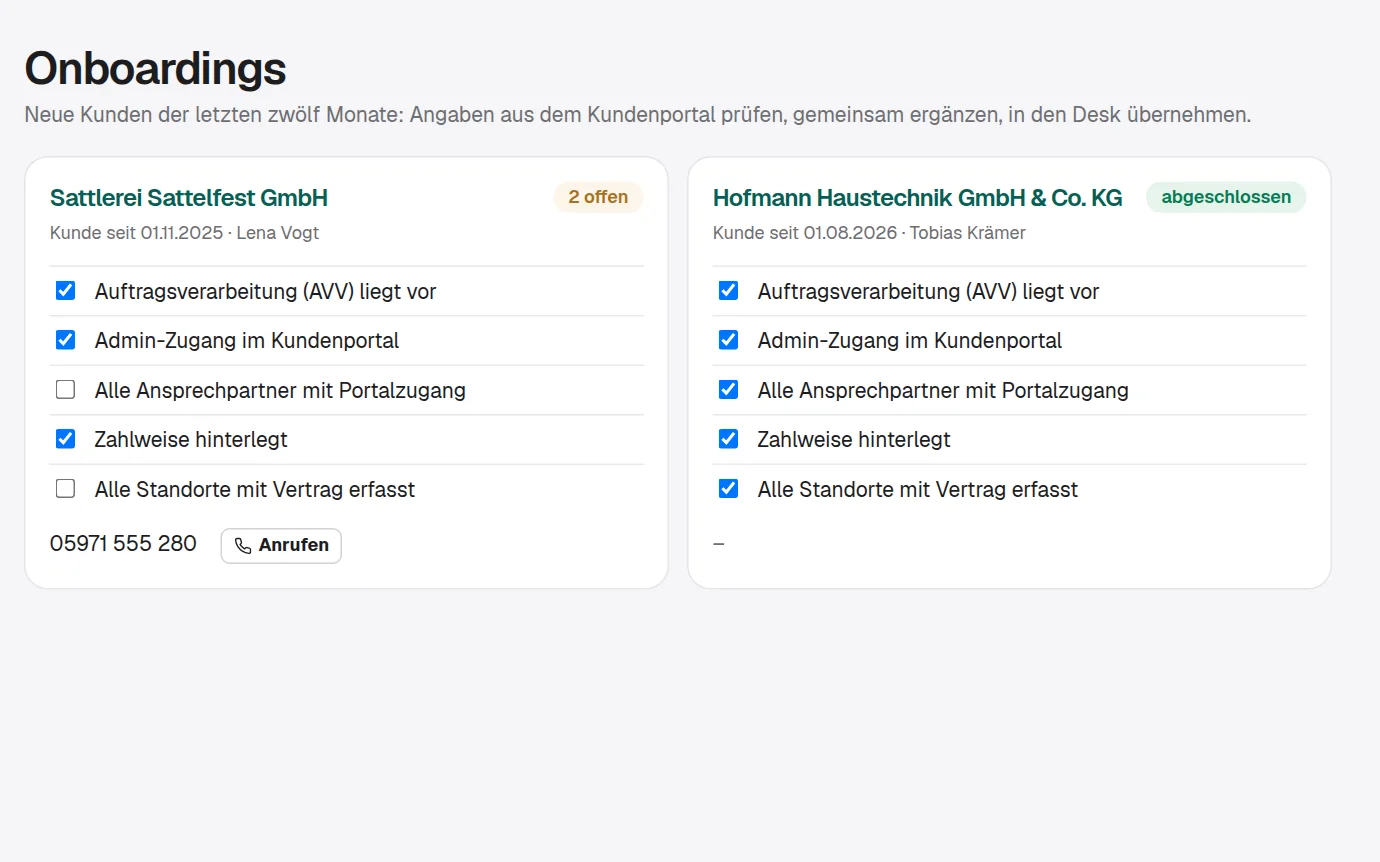Check Alle Standorte box for Sattlerei Sattelfest
This screenshot has height=862, width=1380.
pos(65,489)
